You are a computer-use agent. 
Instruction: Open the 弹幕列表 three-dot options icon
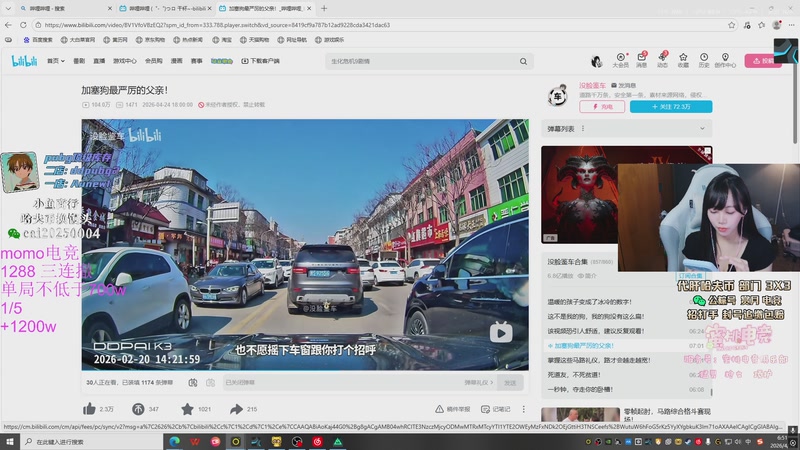(x=583, y=129)
